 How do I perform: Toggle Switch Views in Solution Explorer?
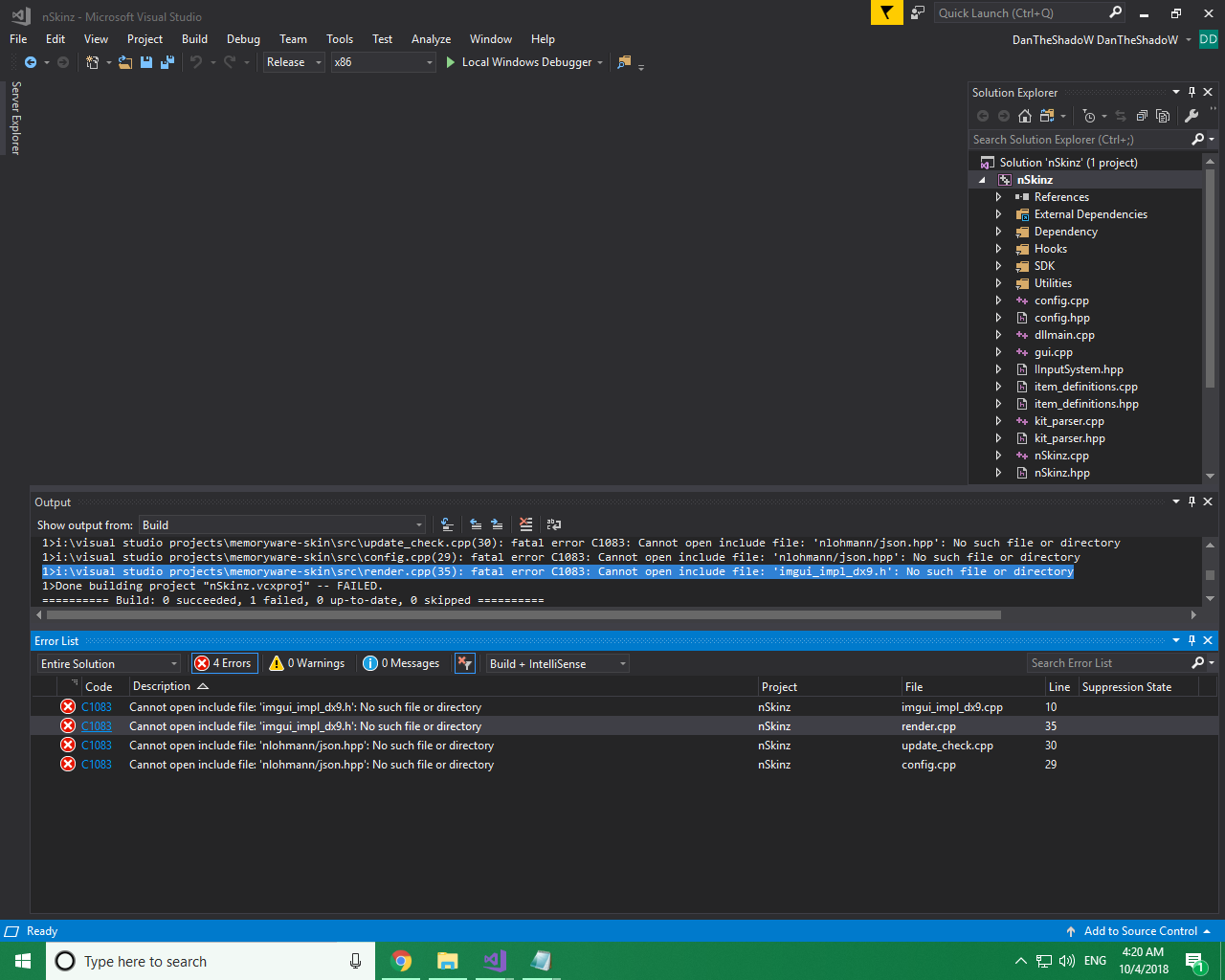tap(1047, 116)
